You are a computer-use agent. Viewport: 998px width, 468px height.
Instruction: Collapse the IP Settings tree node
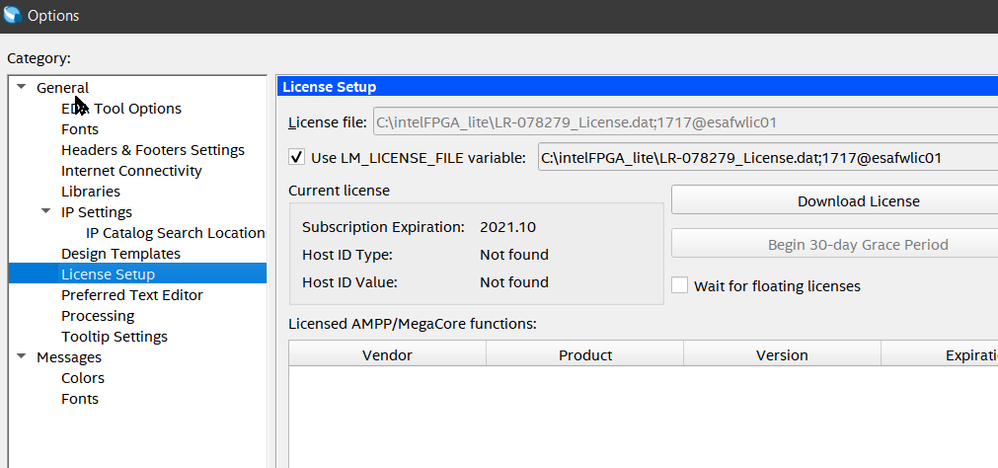tap(46, 212)
